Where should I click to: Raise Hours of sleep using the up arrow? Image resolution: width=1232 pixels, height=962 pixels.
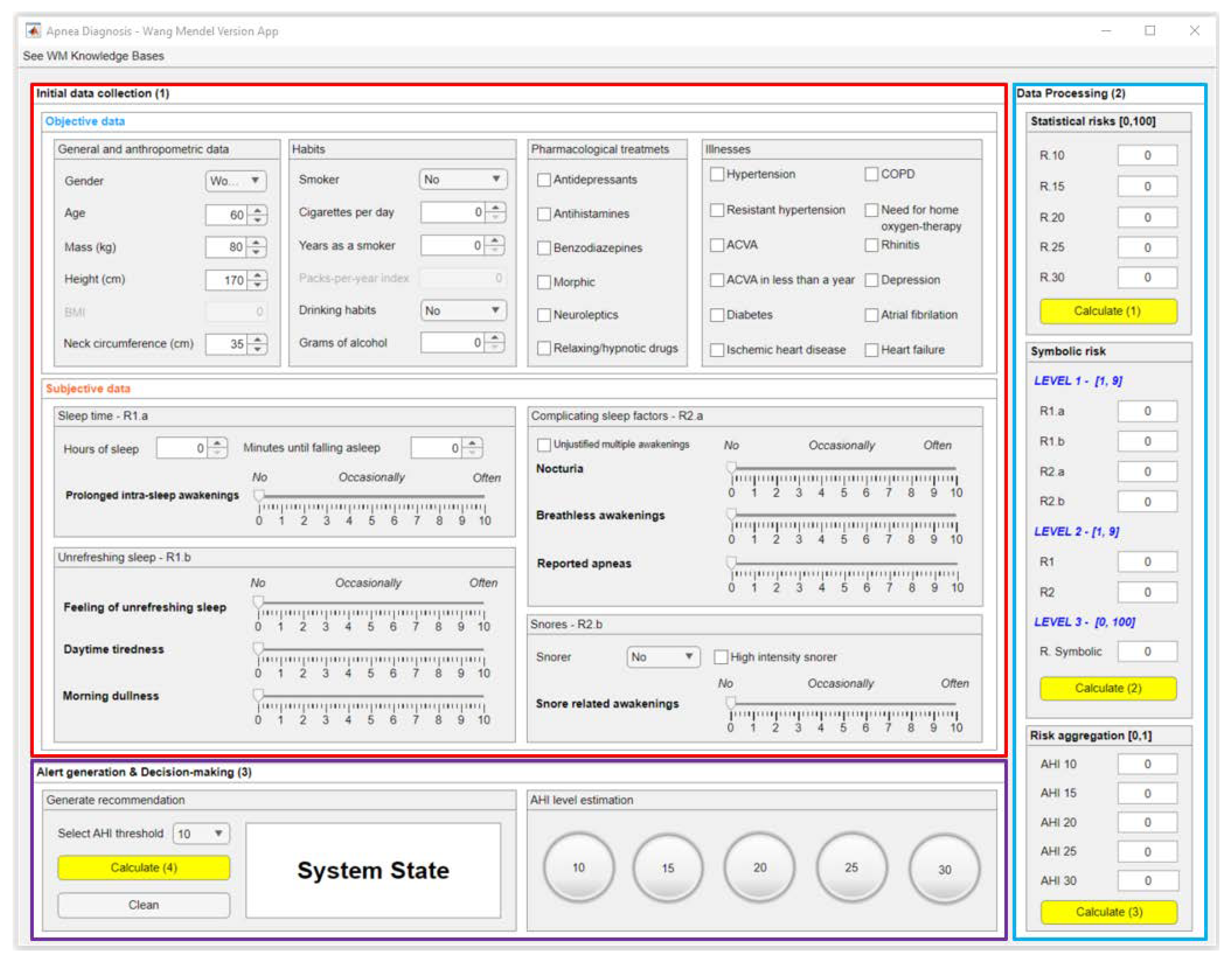(x=218, y=443)
